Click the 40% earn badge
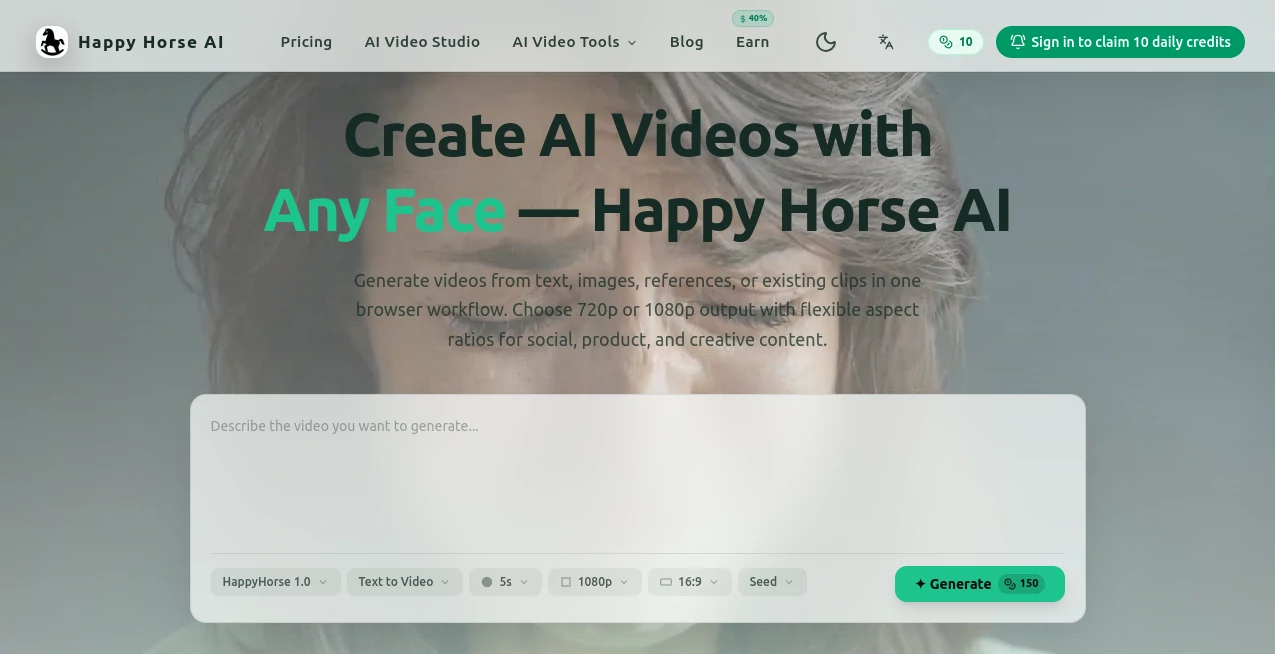 [x=753, y=18]
